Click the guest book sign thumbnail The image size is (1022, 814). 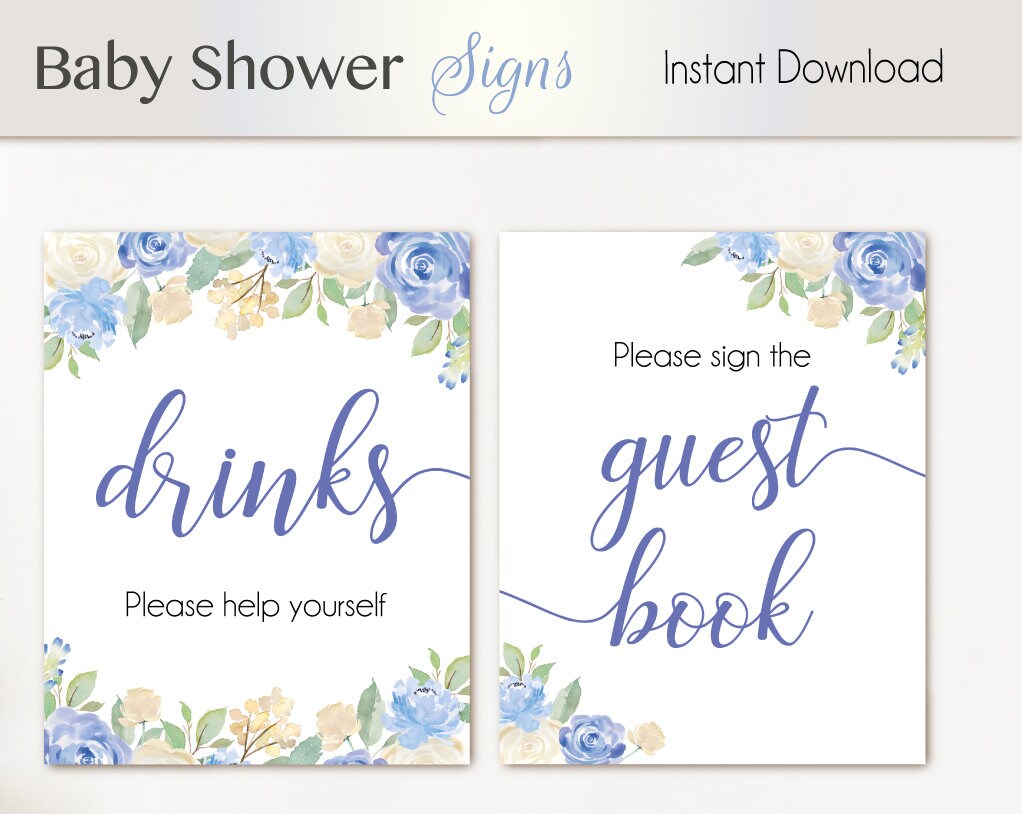(712, 498)
